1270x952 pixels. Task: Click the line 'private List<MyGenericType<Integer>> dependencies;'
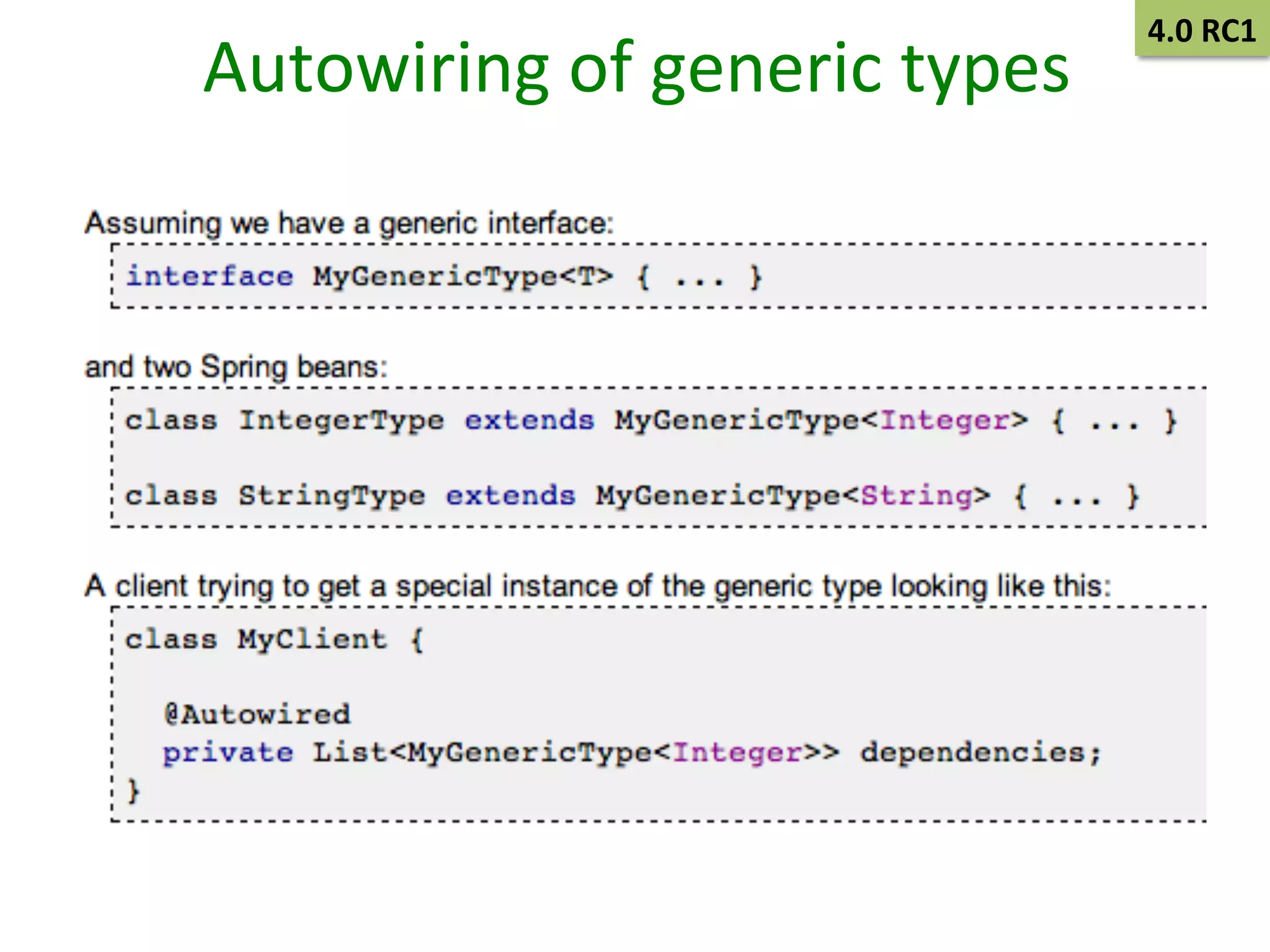click(x=632, y=754)
